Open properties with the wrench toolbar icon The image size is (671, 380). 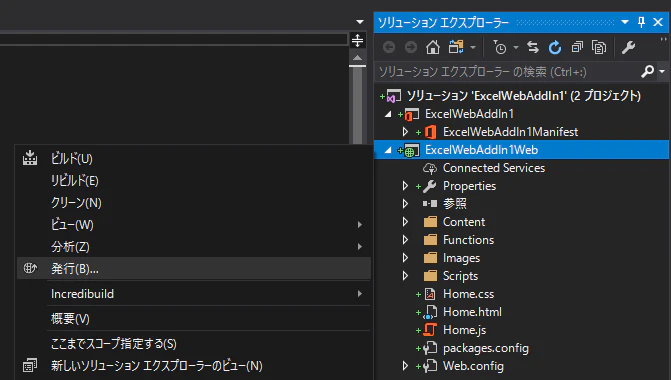[x=628, y=47]
